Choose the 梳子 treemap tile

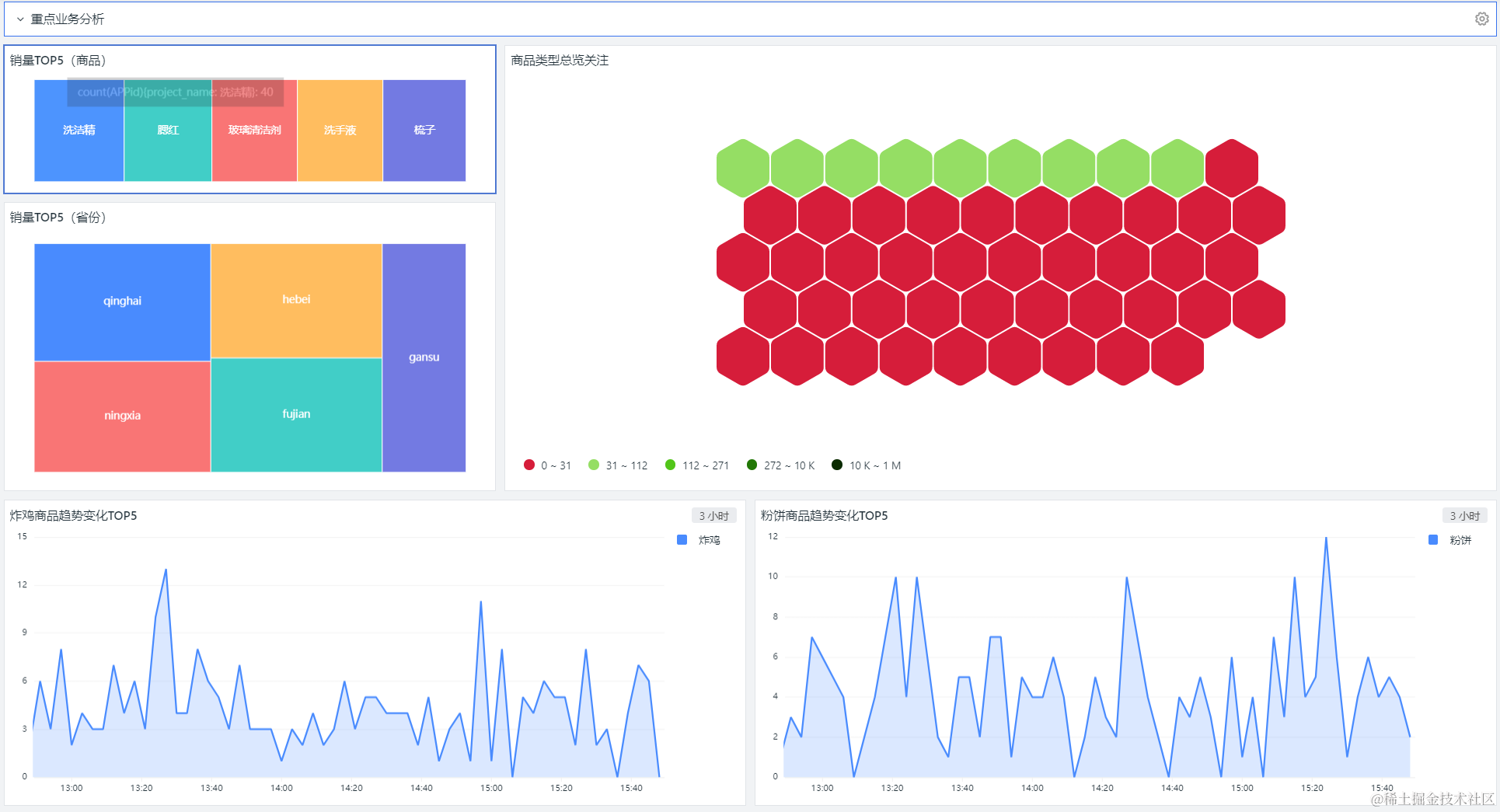pos(424,131)
